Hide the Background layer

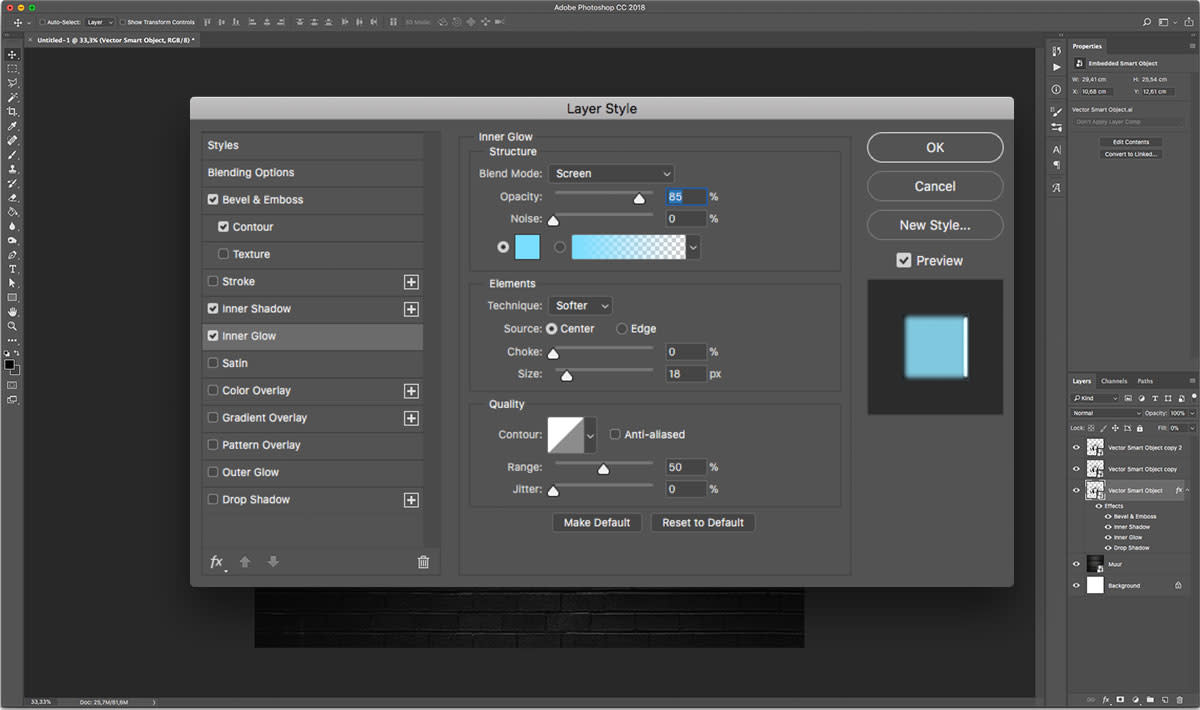pos(1076,585)
